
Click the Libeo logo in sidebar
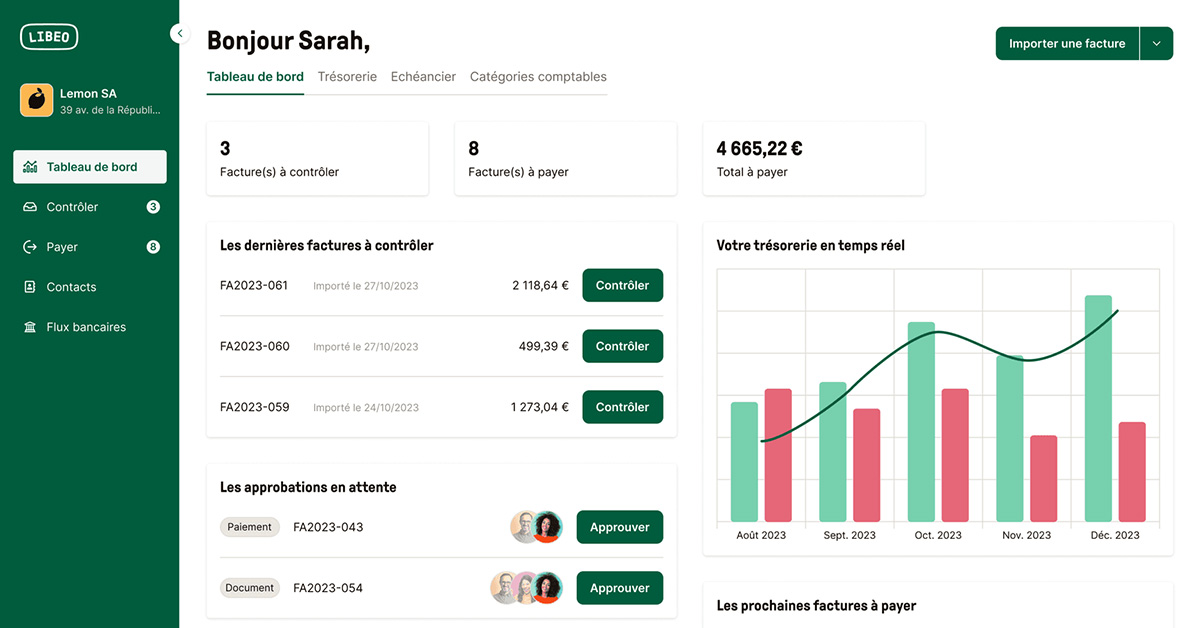pyautogui.click(x=49, y=37)
